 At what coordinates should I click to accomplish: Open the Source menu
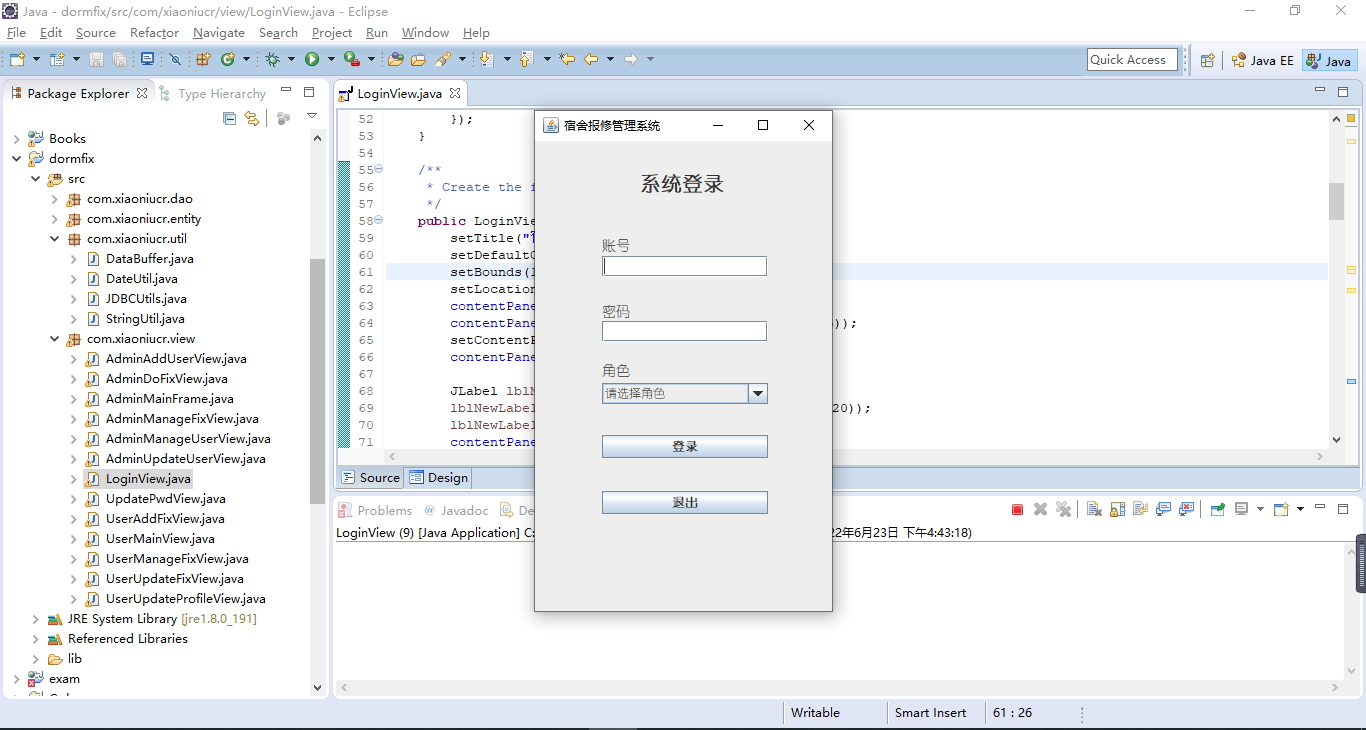point(96,33)
